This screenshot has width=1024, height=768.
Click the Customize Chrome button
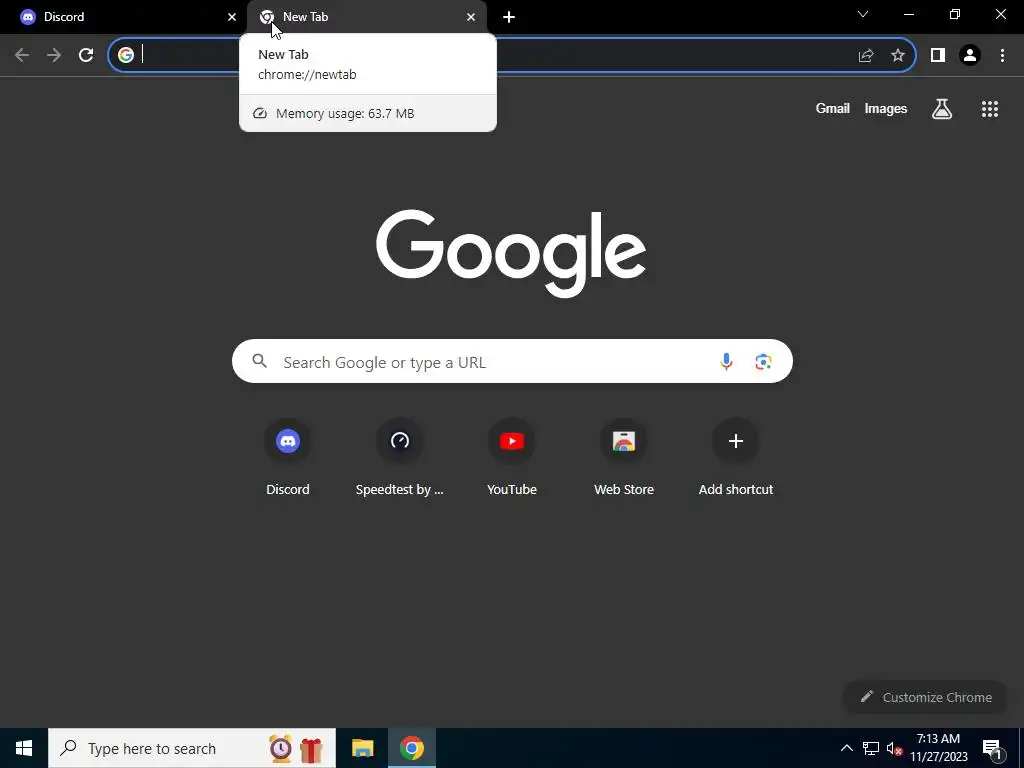[x=925, y=697]
